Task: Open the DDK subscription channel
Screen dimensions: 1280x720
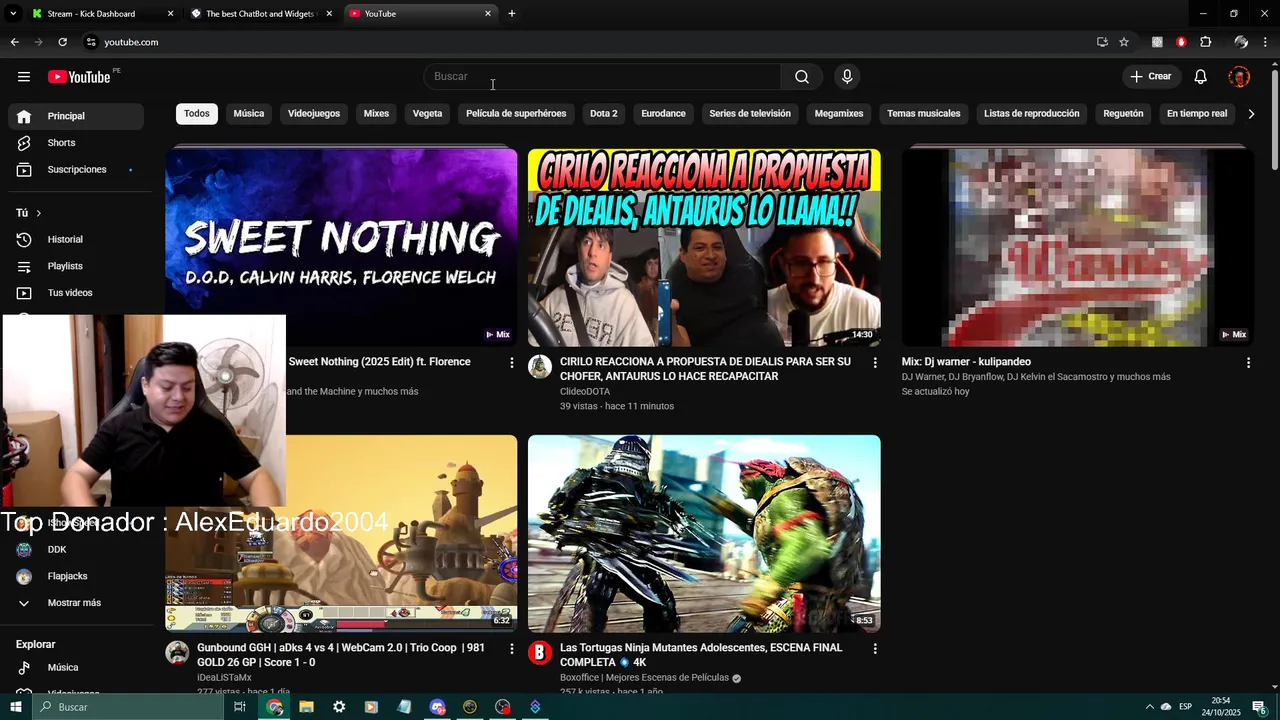Action: (76, 550)
